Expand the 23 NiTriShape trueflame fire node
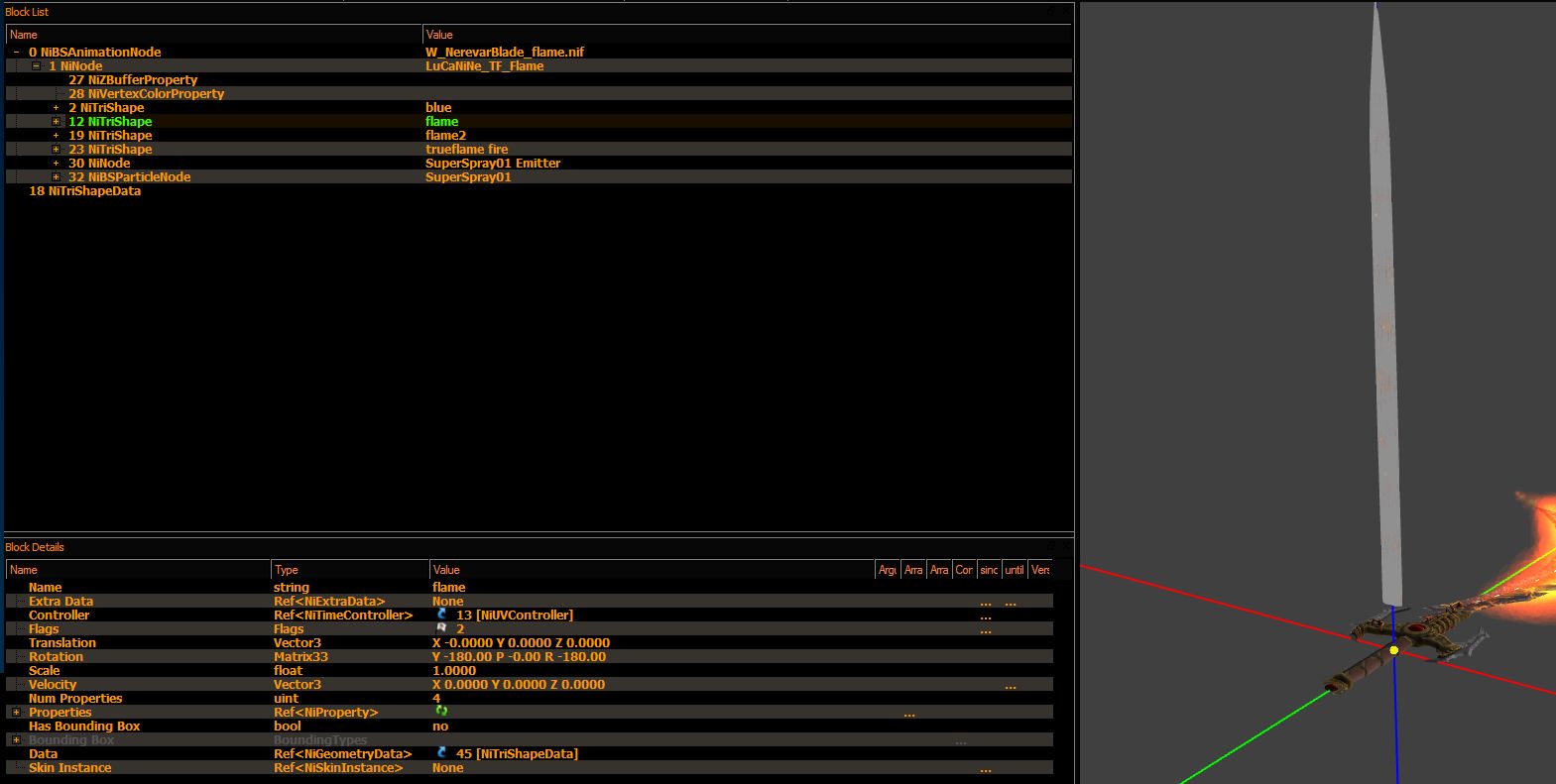Image resolution: width=1556 pixels, height=784 pixels. (x=56, y=149)
